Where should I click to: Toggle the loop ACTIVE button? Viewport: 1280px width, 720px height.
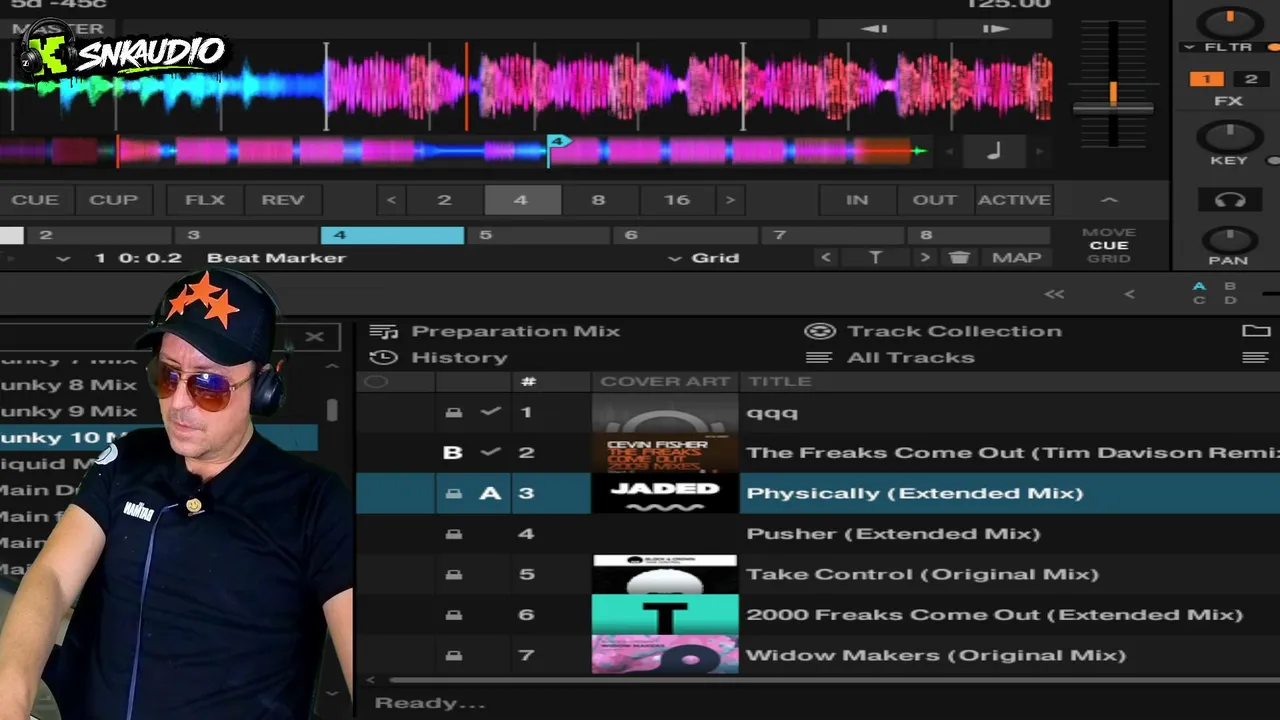(x=1014, y=200)
